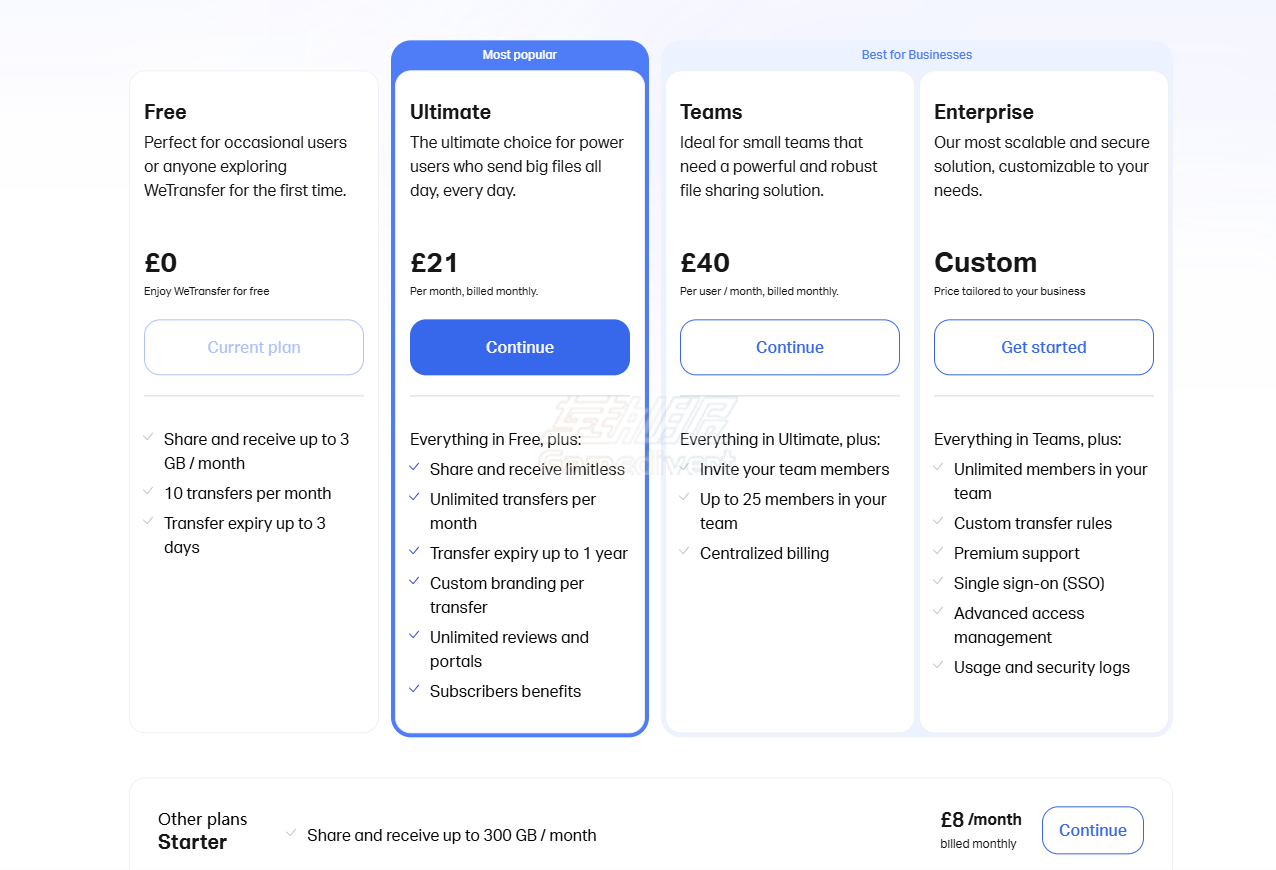1276x870 pixels.
Task: Click Continue on the Teams plan
Action: [790, 347]
